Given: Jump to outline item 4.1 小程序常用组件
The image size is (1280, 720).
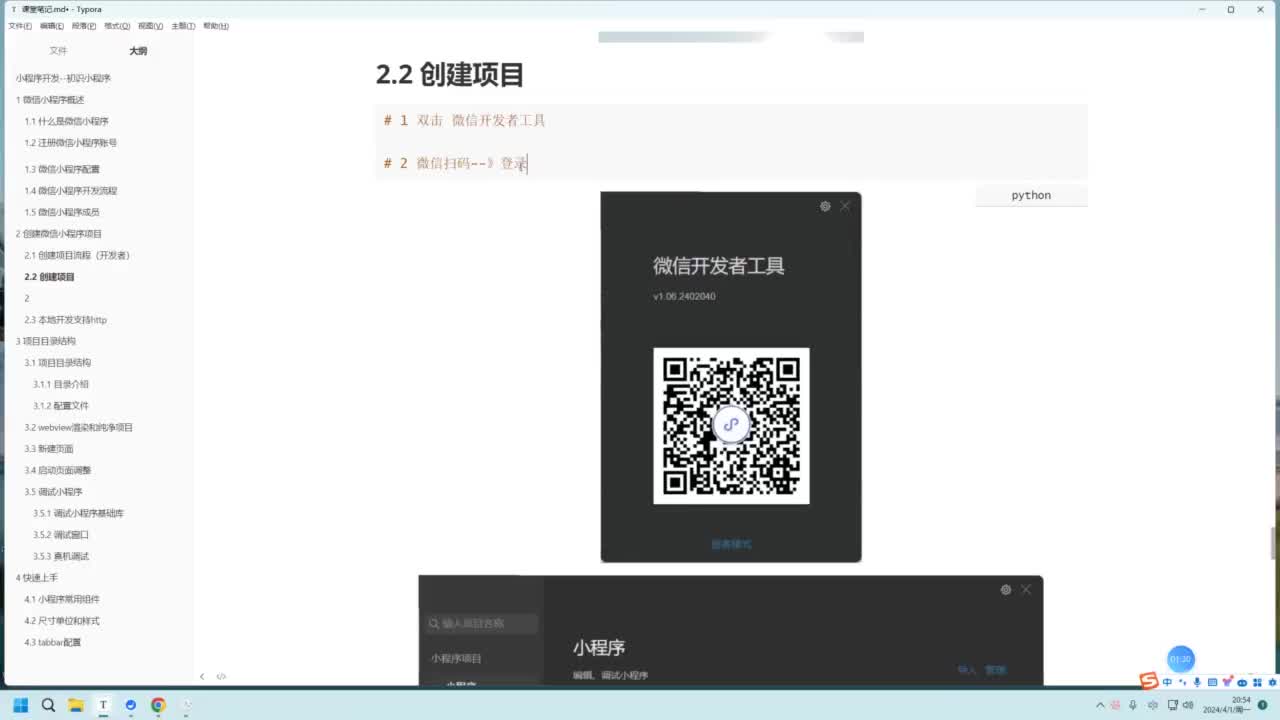Looking at the screenshot, I should [x=62, y=599].
